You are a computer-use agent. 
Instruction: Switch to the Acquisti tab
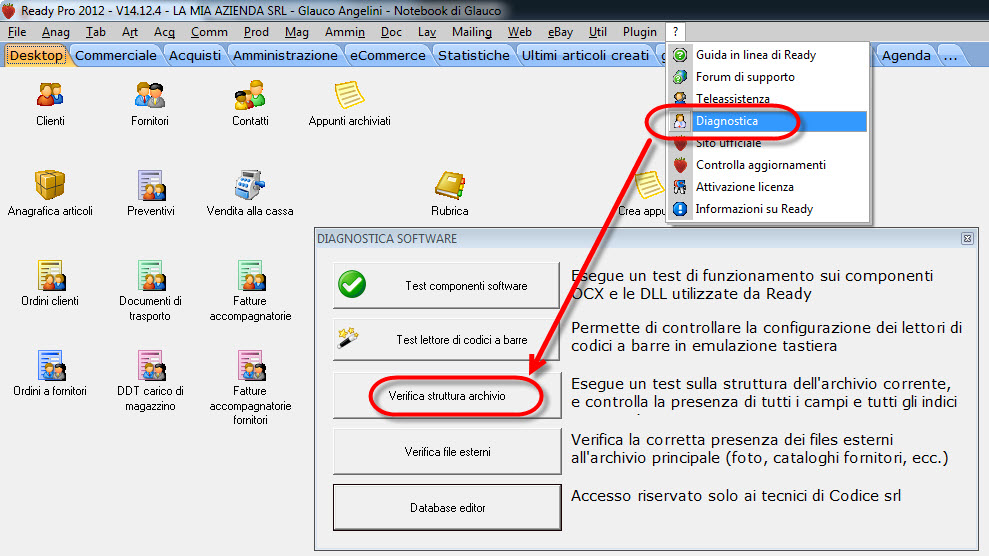coord(195,55)
